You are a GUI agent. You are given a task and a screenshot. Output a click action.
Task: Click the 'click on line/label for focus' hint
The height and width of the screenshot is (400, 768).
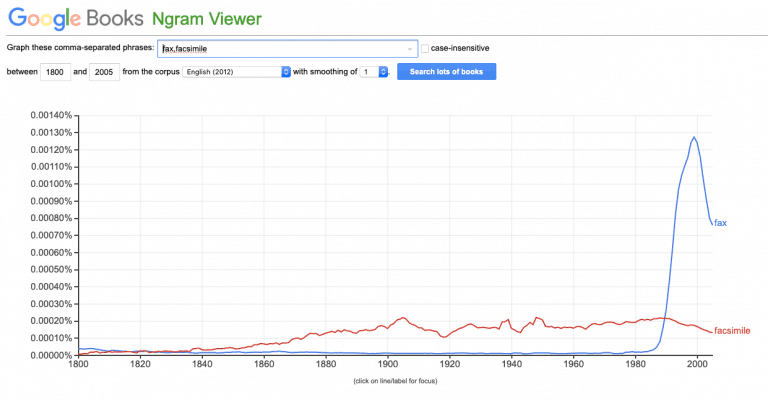click(395, 381)
